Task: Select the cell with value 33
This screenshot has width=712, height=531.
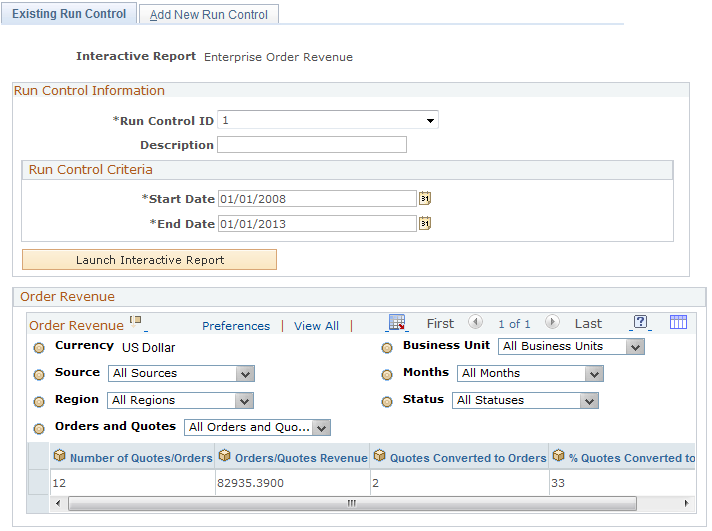Action: 622,482
